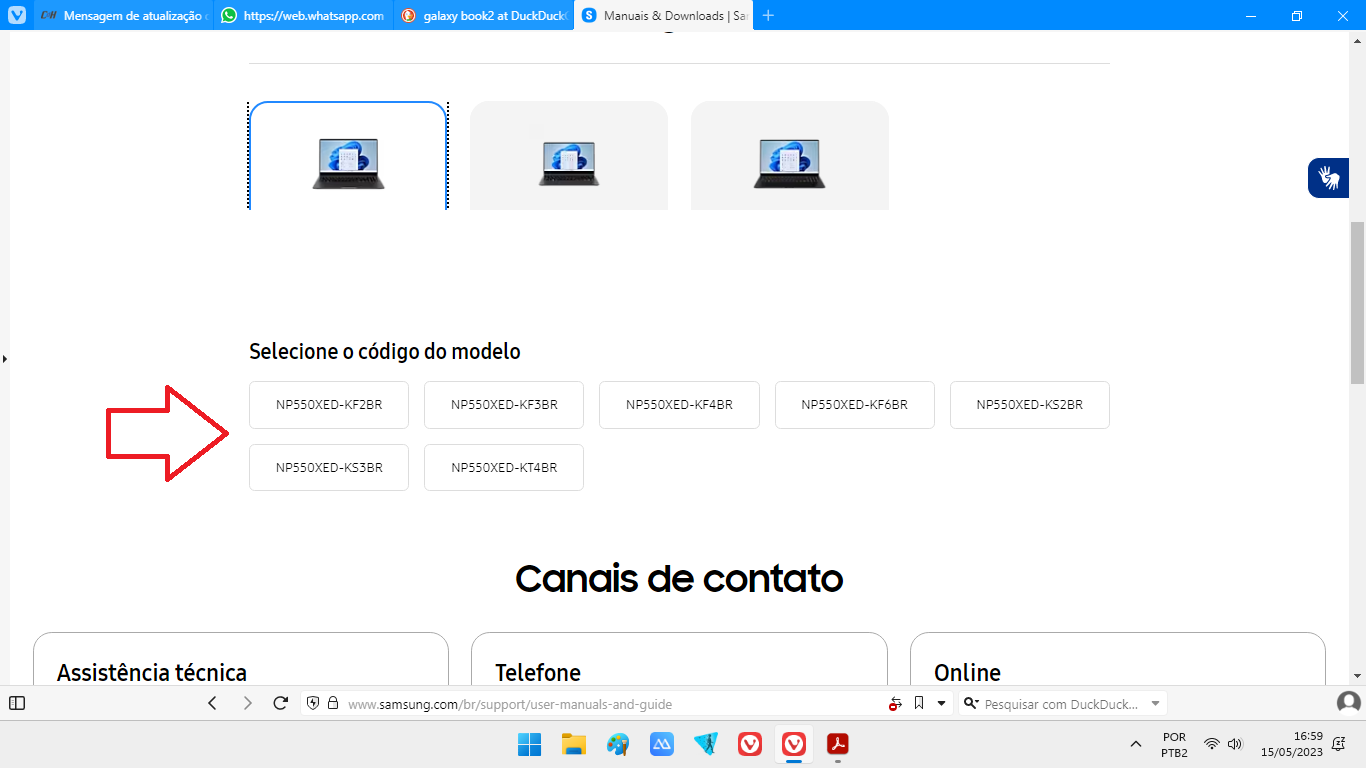The width and height of the screenshot is (1366, 768).
Task: Expand the address bar dropdown arrow
Action: (x=941, y=704)
